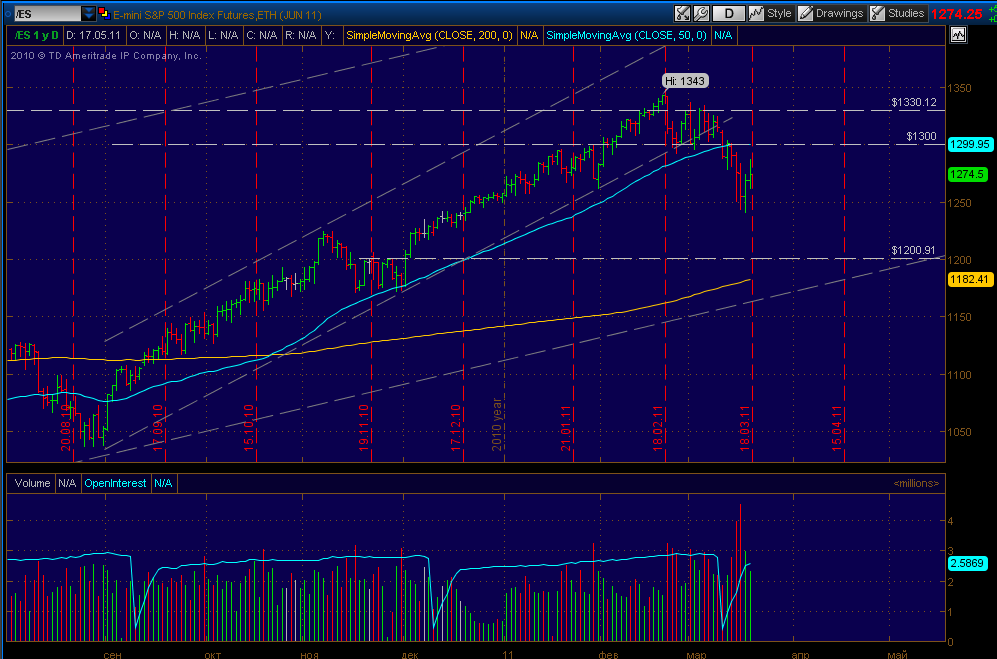Click the C: N/A close value cell
The image size is (997, 659).
coord(261,36)
